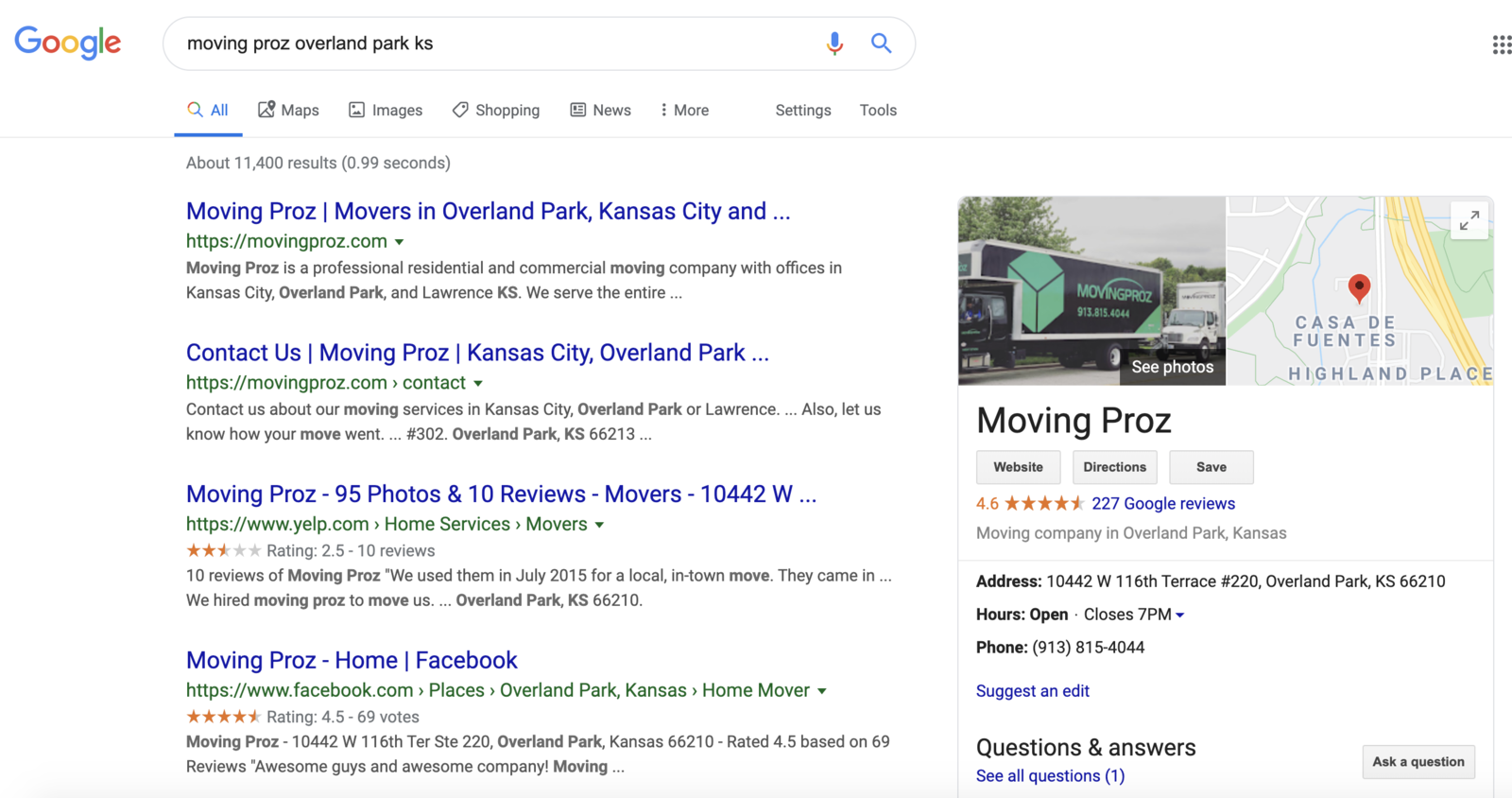This screenshot has width=1512, height=798.
Task: Click the Questions & answers heading
Action: (x=1086, y=748)
